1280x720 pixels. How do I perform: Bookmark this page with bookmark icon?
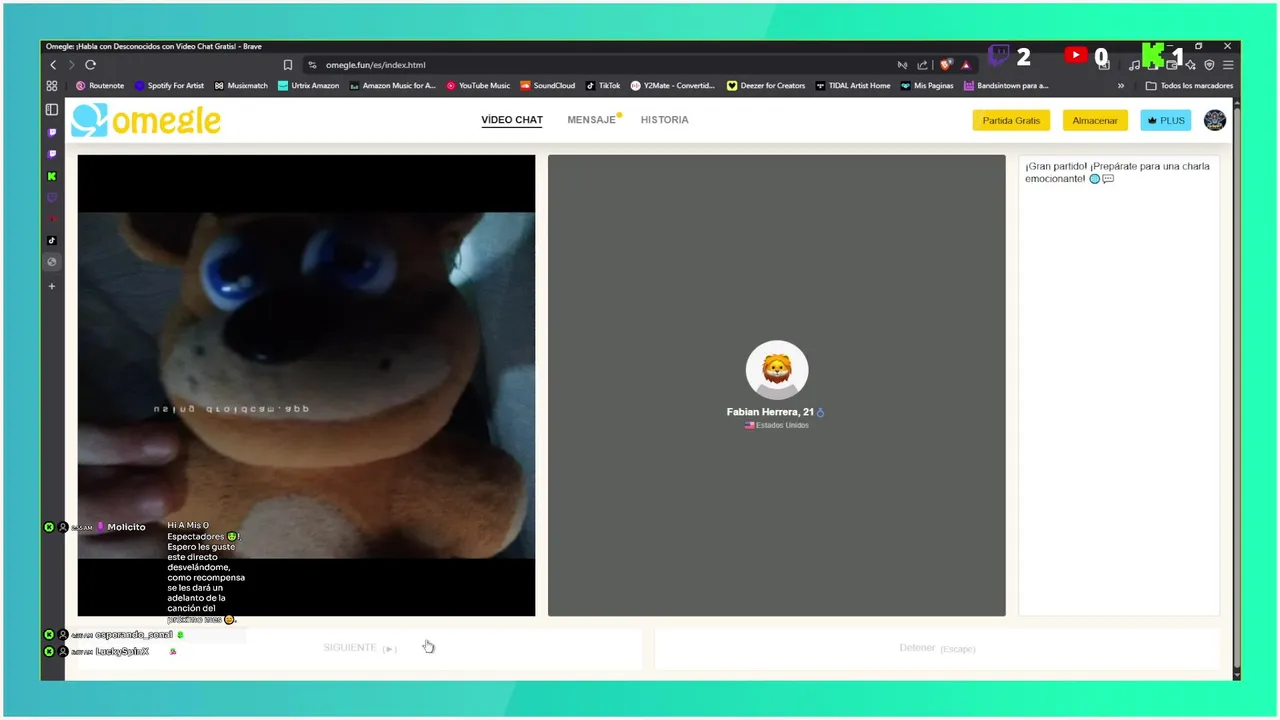pyautogui.click(x=288, y=65)
